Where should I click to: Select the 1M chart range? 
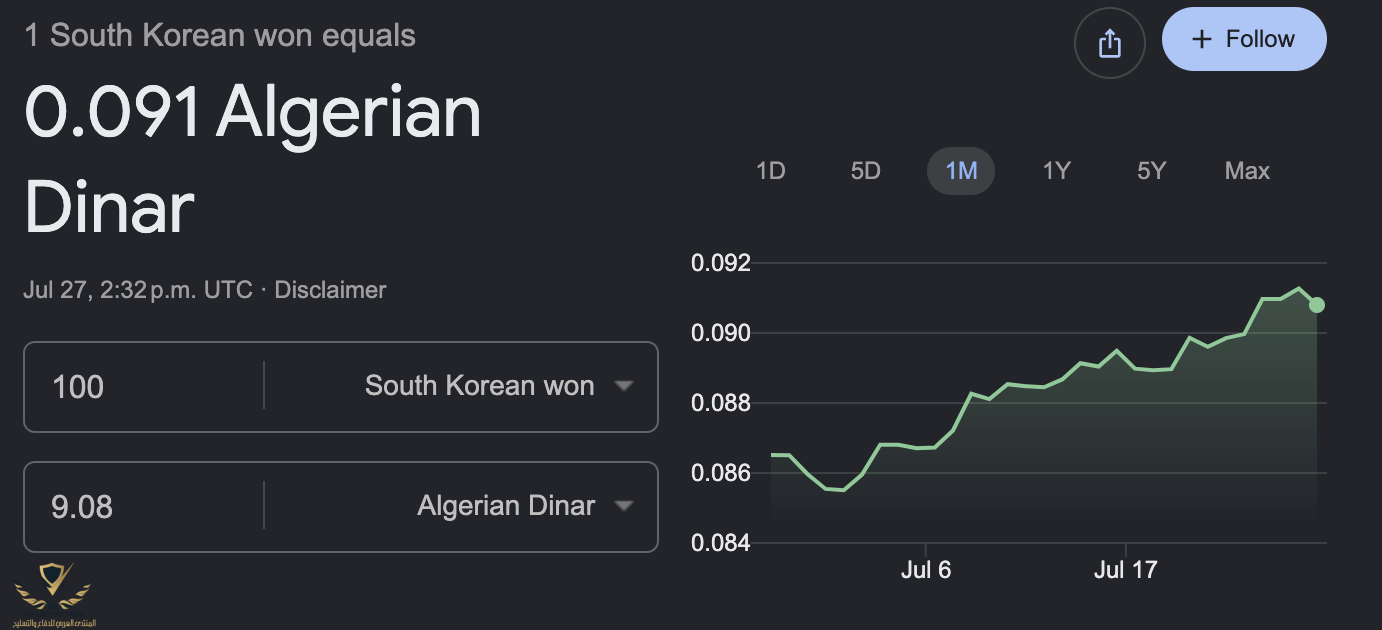point(961,171)
